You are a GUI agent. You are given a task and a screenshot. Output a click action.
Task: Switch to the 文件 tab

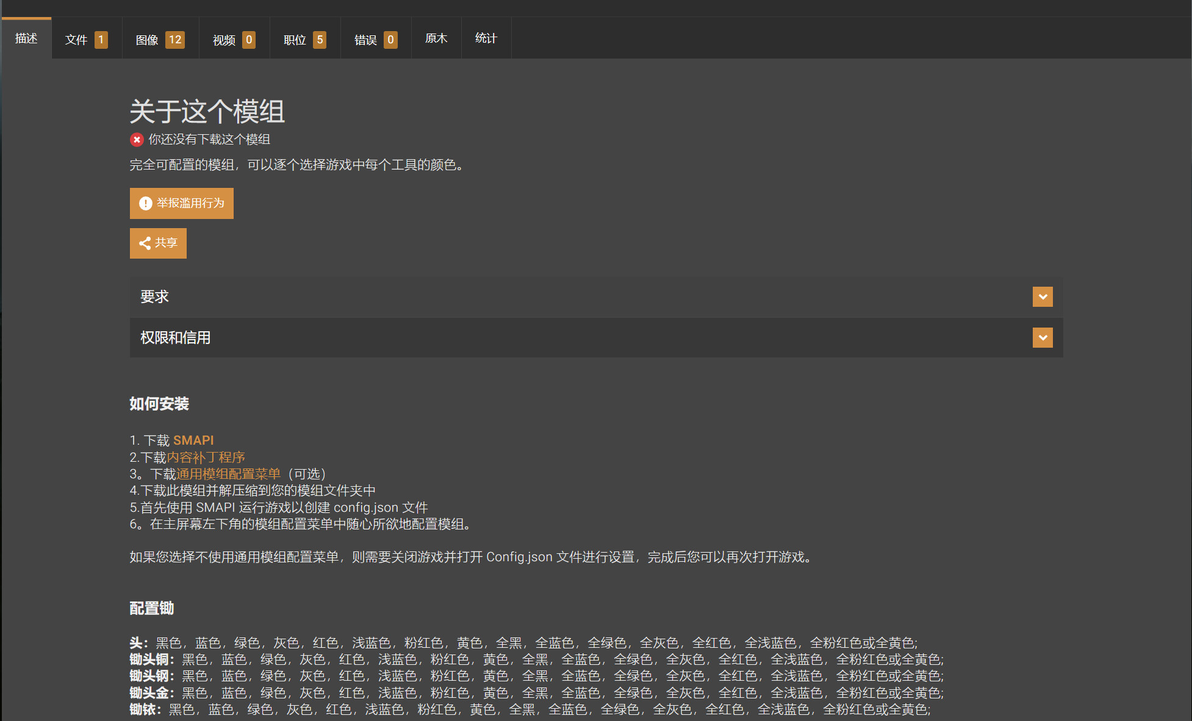click(x=87, y=40)
